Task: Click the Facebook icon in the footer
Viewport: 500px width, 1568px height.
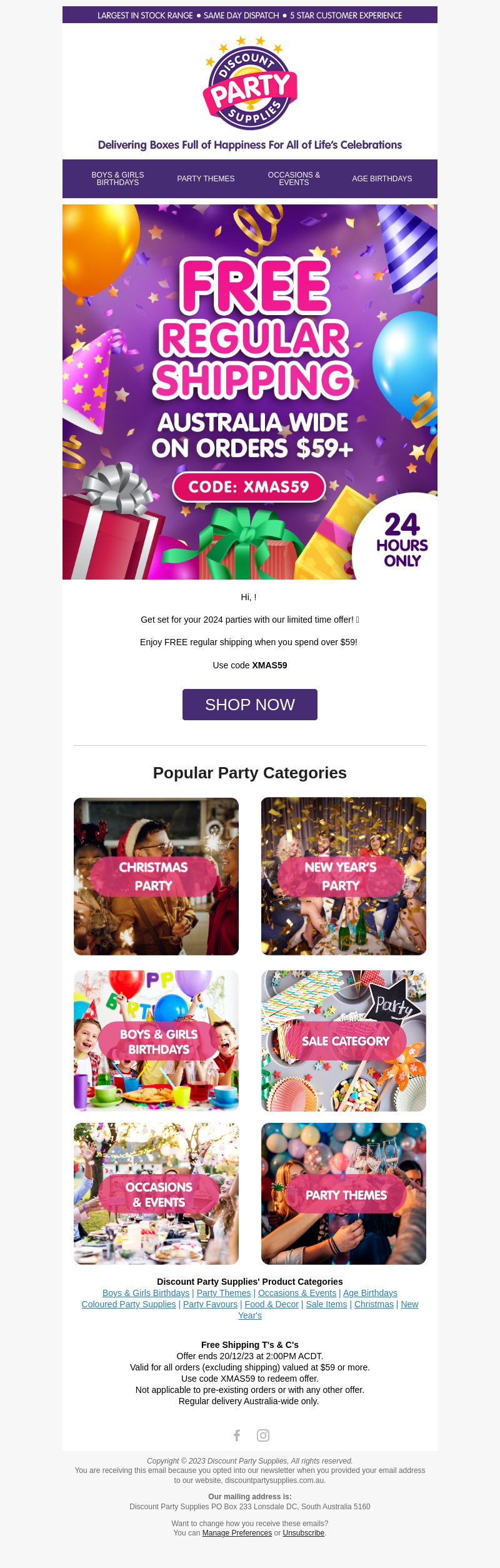Action: (237, 1435)
